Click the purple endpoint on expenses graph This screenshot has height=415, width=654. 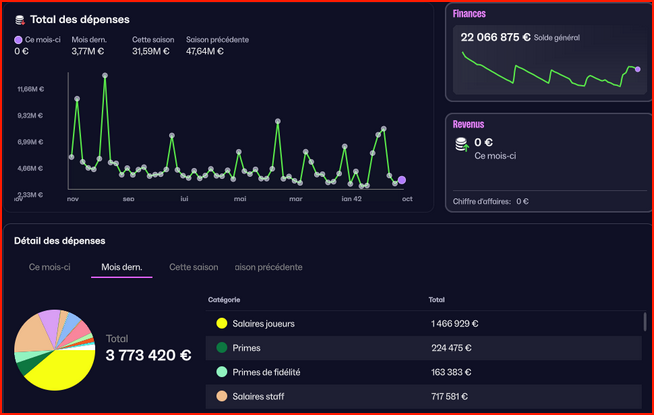point(402,180)
